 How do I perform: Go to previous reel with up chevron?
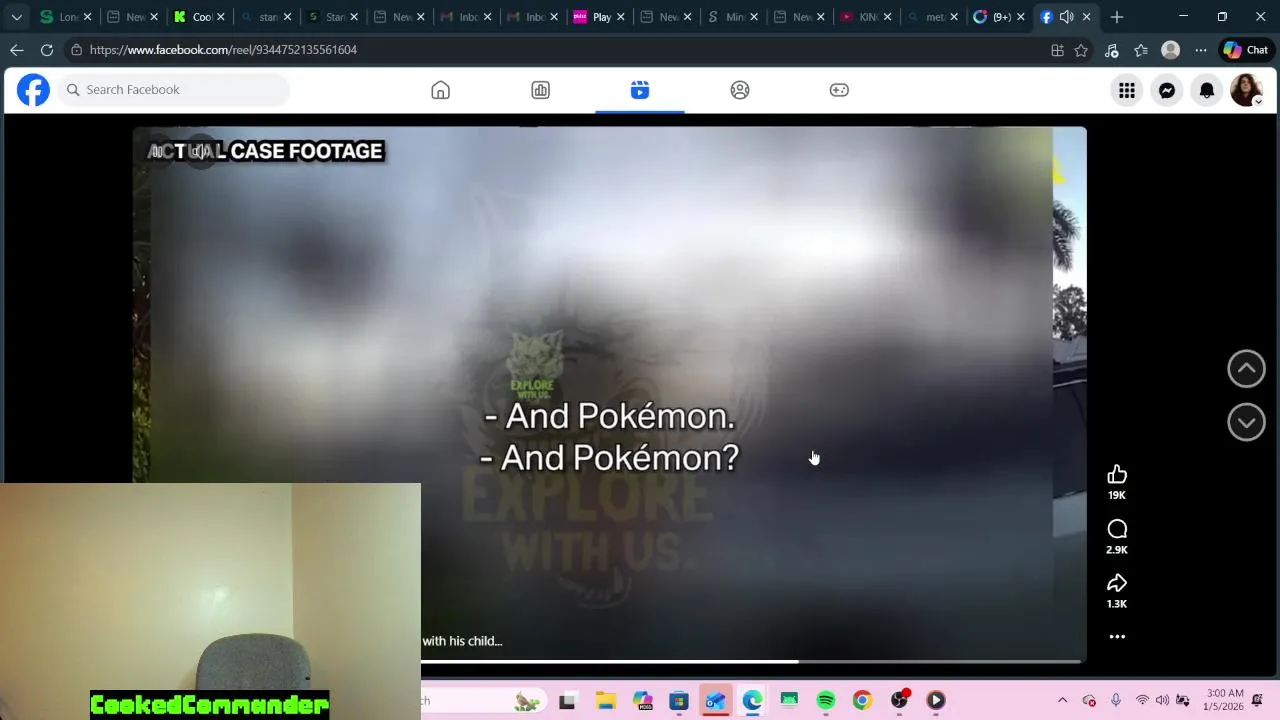pos(1246,368)
